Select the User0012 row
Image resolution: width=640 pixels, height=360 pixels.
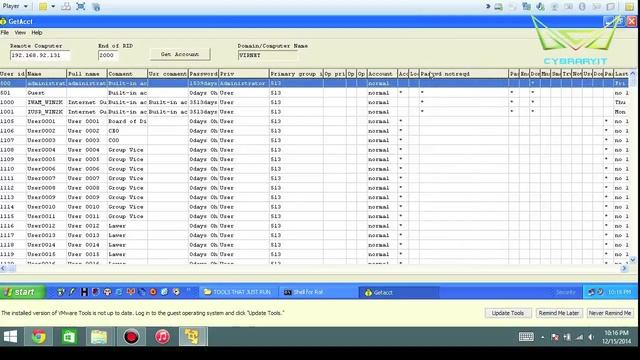coord(314,226)
